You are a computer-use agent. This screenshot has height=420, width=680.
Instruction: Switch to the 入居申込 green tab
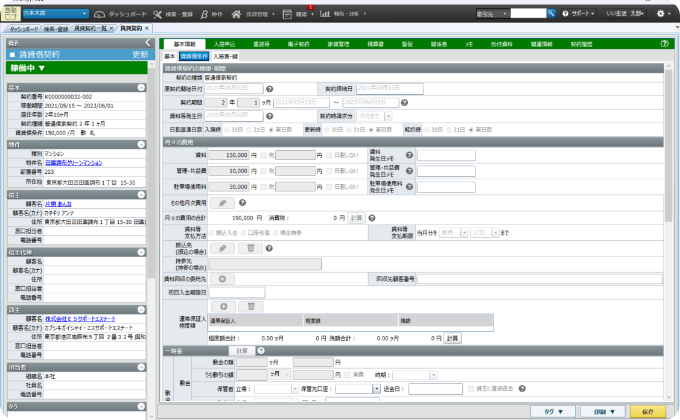point(224,44)
